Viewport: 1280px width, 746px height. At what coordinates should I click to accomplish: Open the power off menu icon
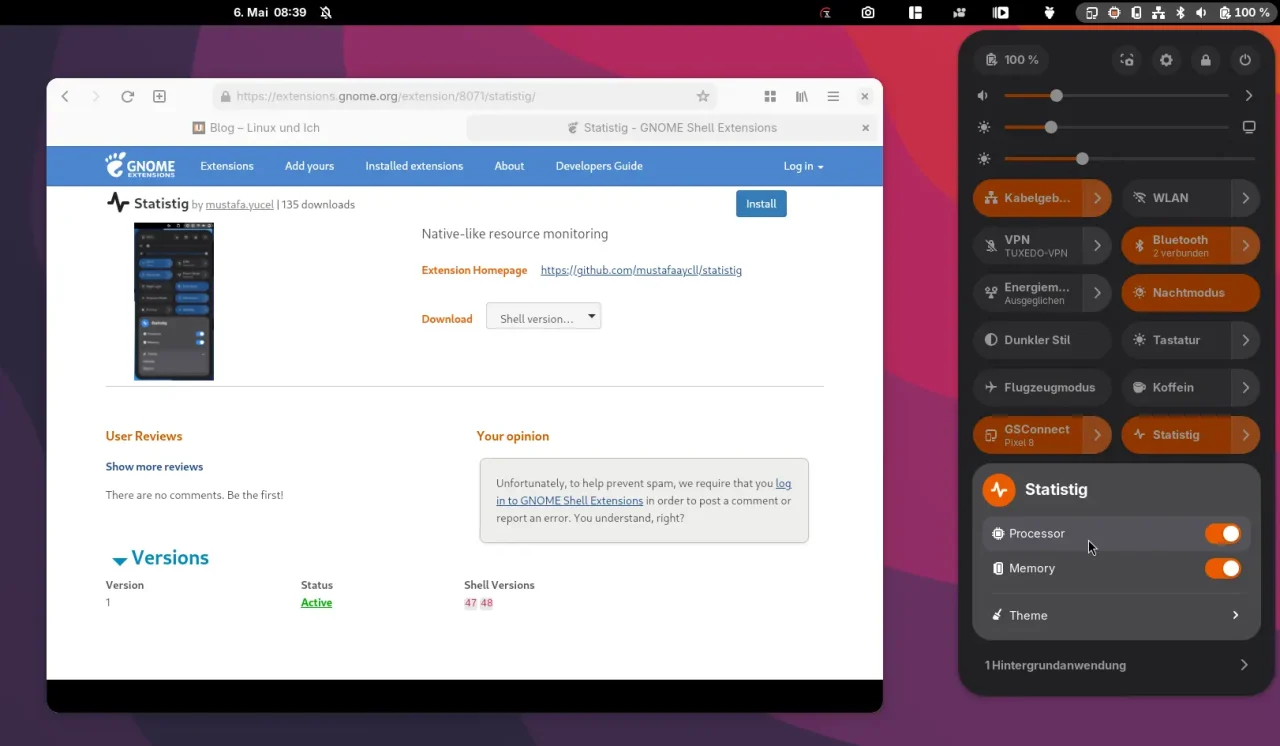point(1245,60)
